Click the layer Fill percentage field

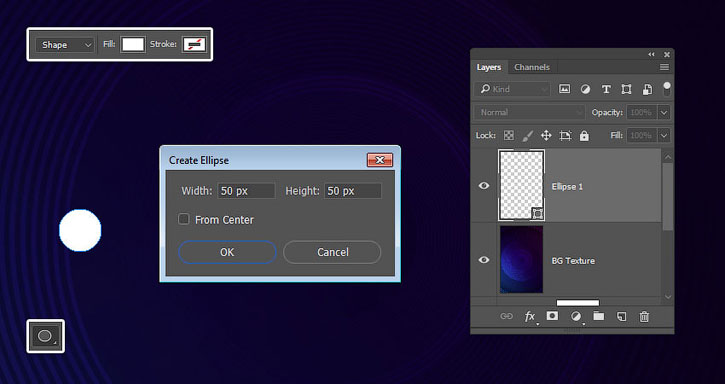click(x=642, y=136)
